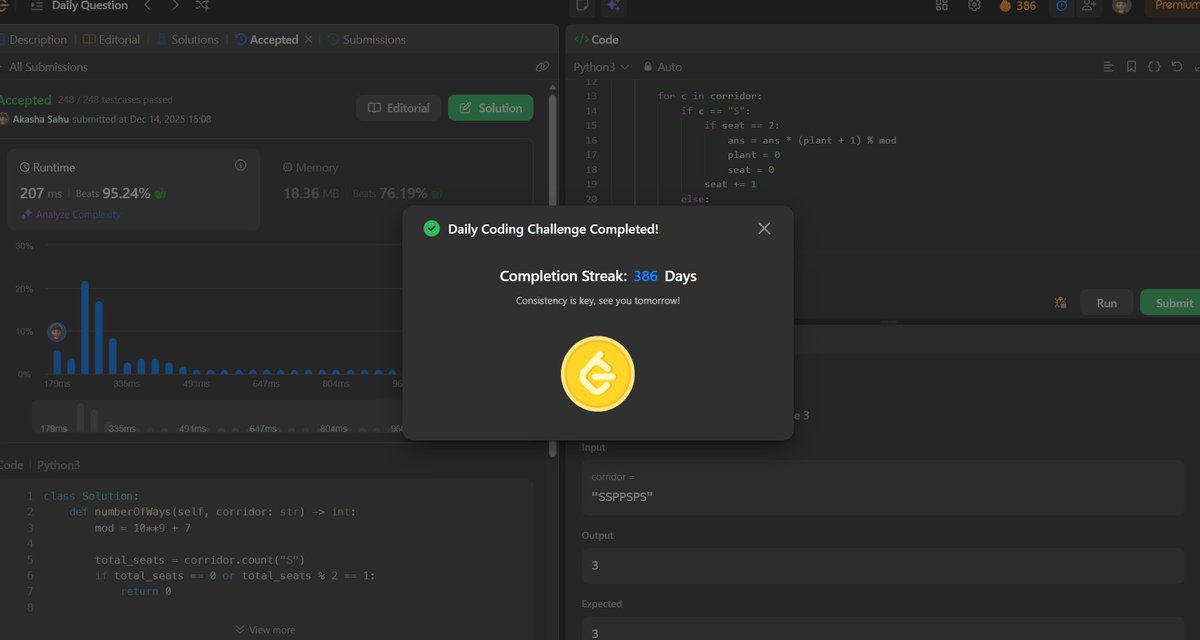Switch to the Submissions tab
The image size is (1200, 640).
coord(367,40)
